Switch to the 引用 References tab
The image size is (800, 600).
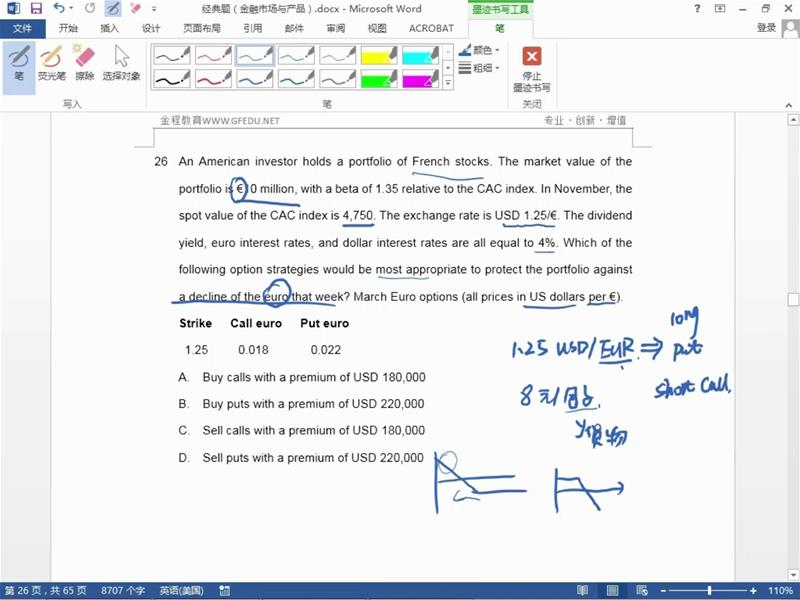coord(253,29)
